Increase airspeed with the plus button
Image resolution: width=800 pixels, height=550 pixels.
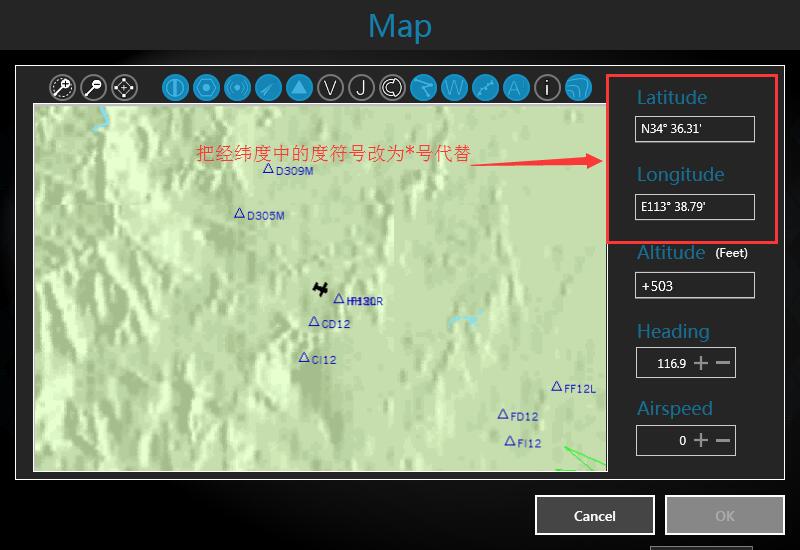point(701,440)
